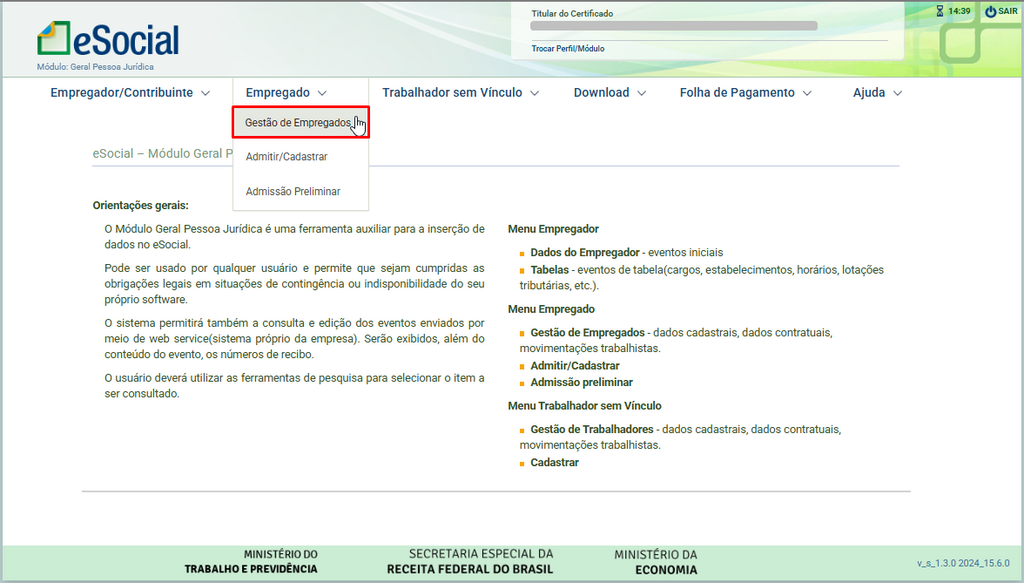The image size is (1024, 583).
Task: Click the eSocial logo
Action: [108, 40]
